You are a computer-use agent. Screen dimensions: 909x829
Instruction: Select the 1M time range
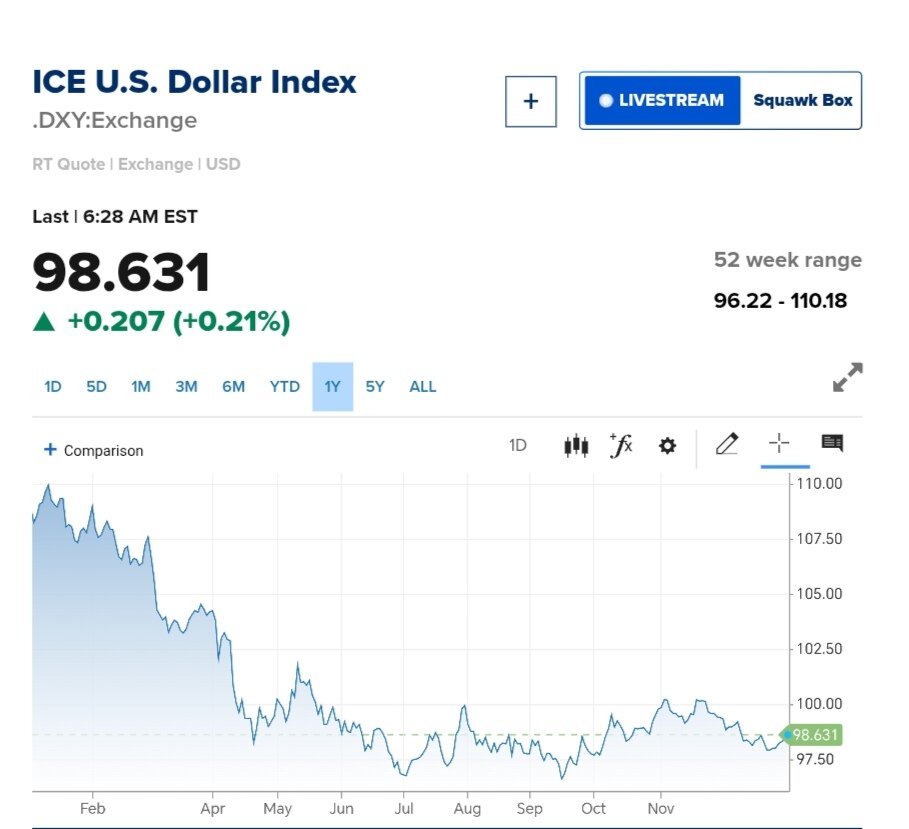pyautogui.click(x=141, y=387)
